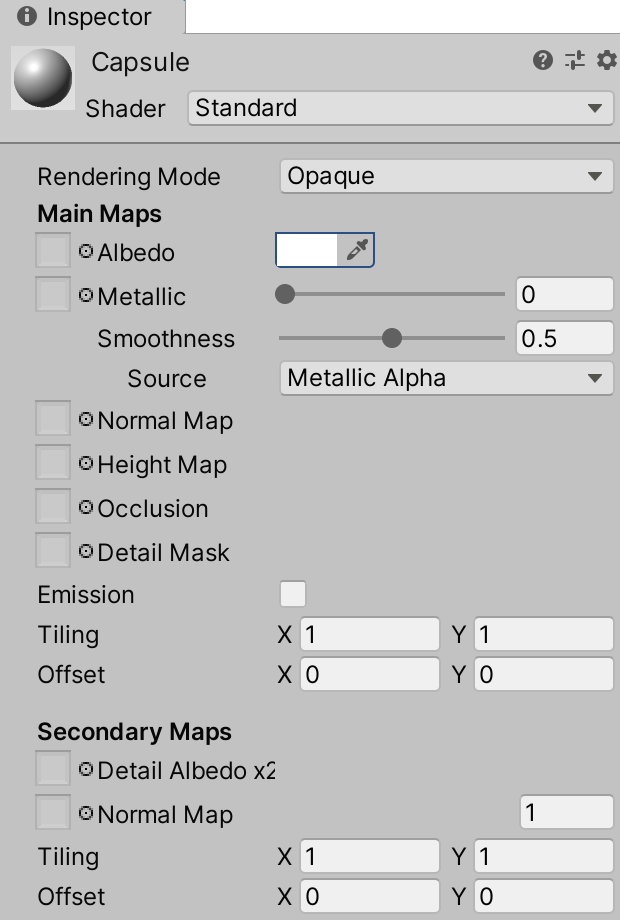This screenshot has width=620, height=920.
Task: Open the Shader dropdown set to Standard
Action: [x=400, y=108]
